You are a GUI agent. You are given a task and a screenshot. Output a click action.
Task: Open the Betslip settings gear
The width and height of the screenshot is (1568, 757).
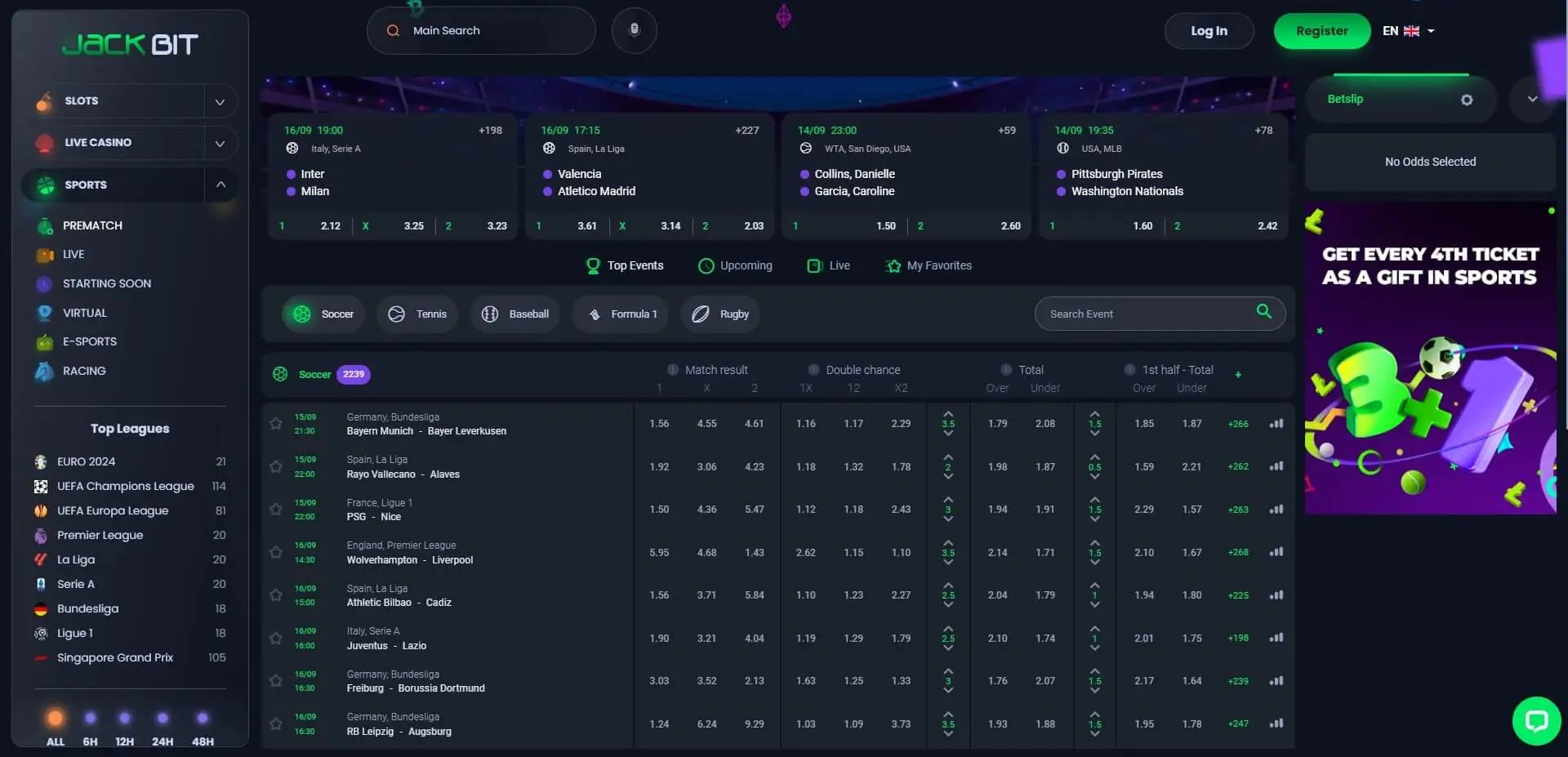click(x=1467, y=100)
